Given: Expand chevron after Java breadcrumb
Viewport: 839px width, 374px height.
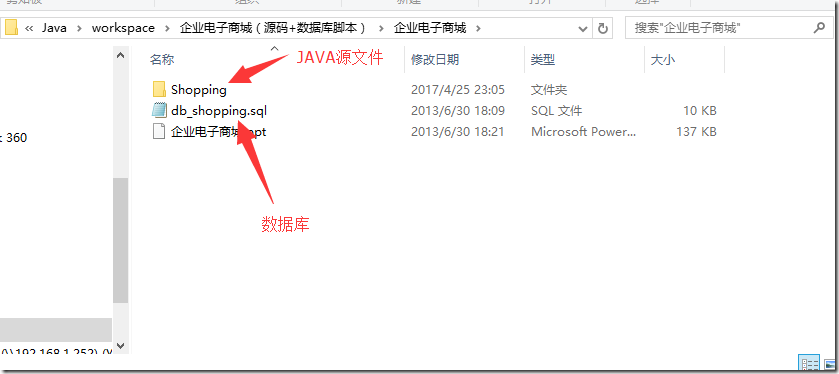Looking at the screenshot, I should pos(79,28).
